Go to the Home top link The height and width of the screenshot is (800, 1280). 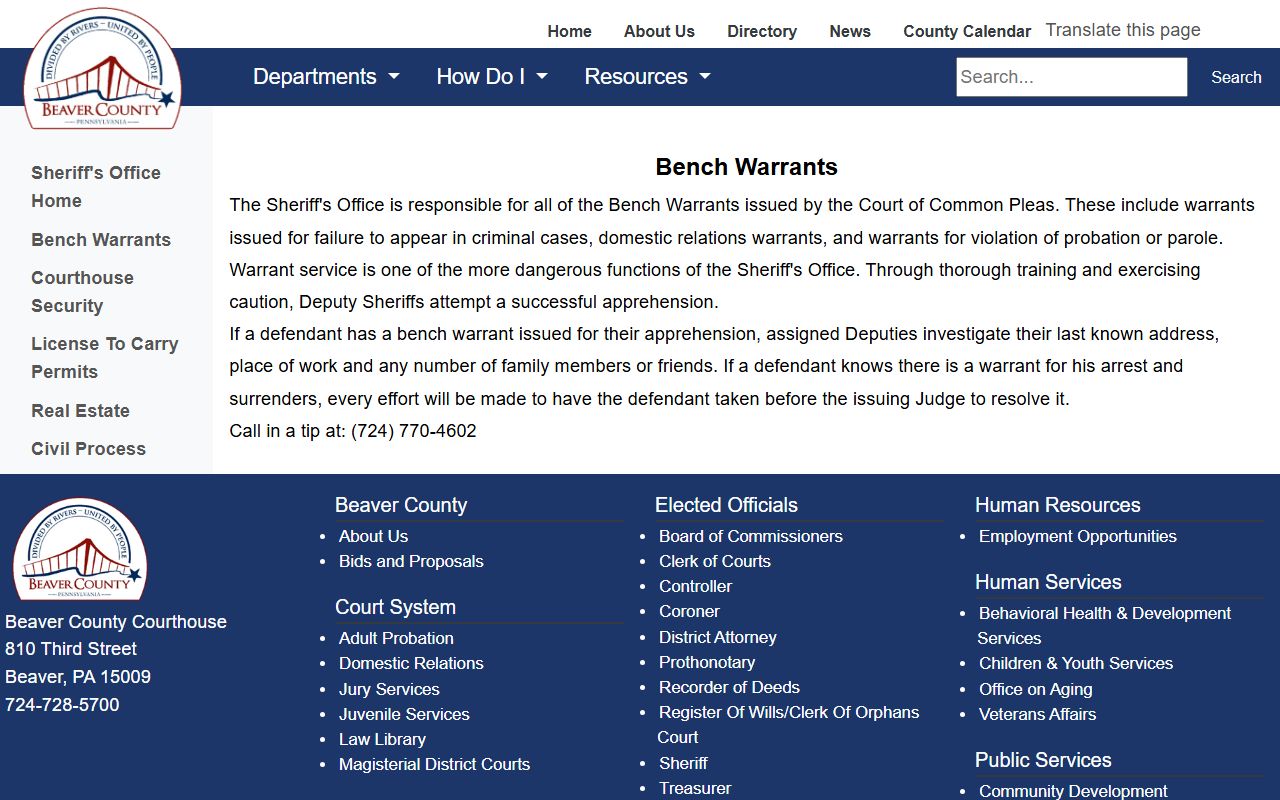[569, 31]
